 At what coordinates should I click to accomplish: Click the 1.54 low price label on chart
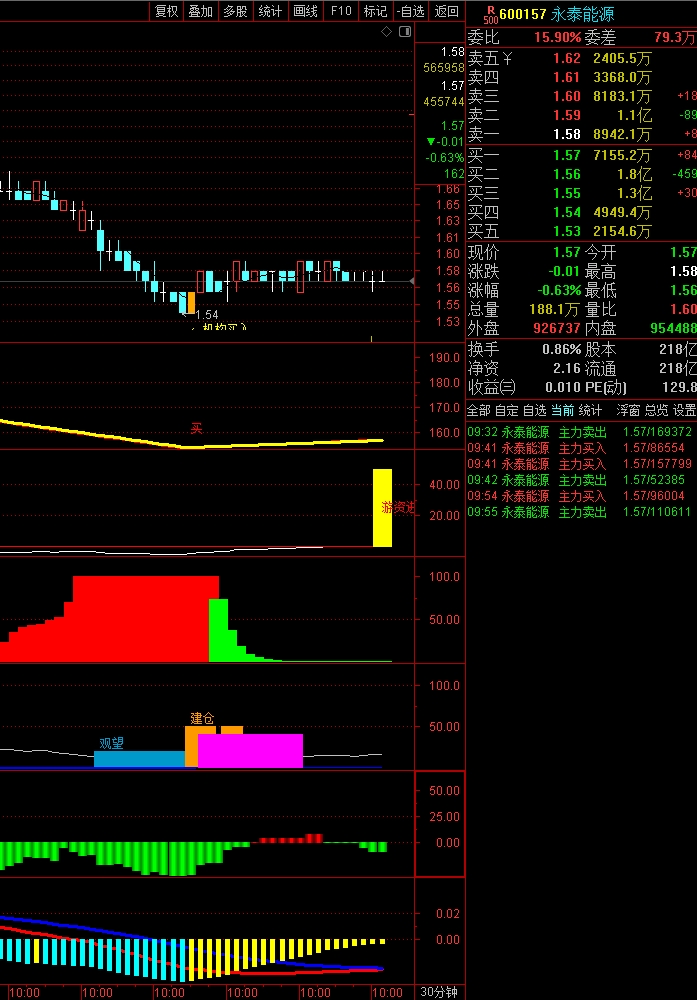(207, 314)
